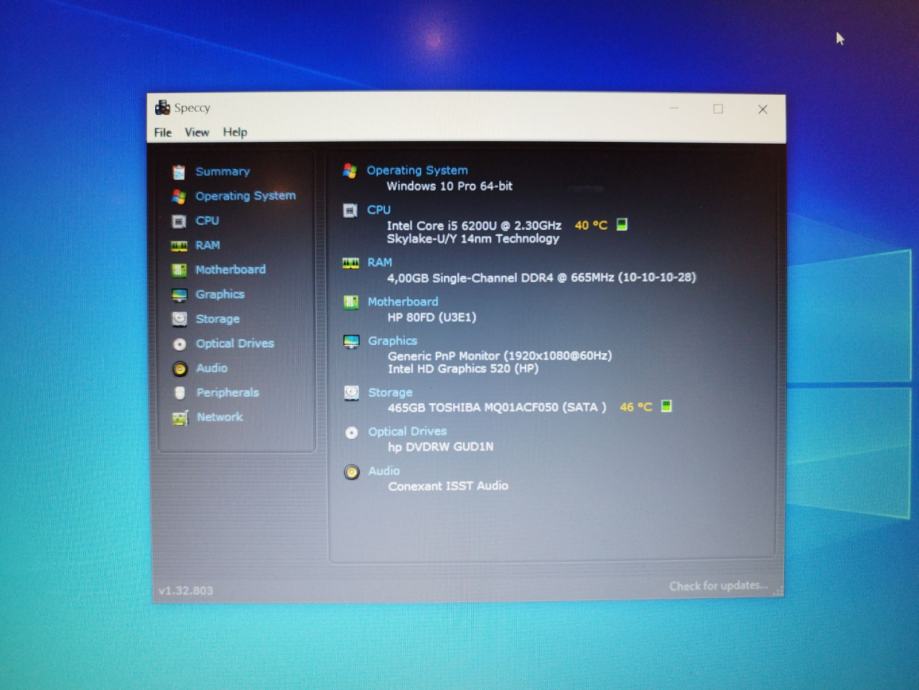
Task: Click 'hp DVDRW GUD1N' optical drive text
Action: click(x=441, y=447)
